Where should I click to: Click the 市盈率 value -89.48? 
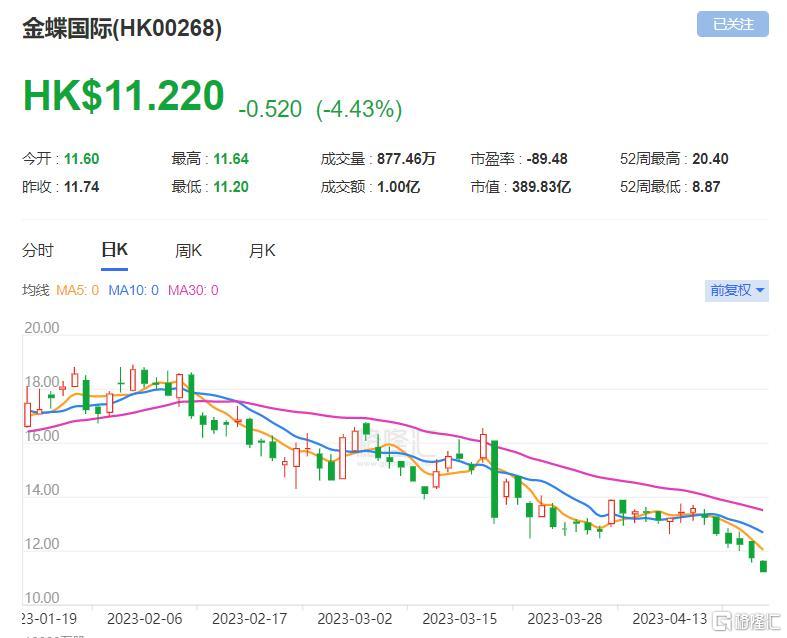(547, 159)
